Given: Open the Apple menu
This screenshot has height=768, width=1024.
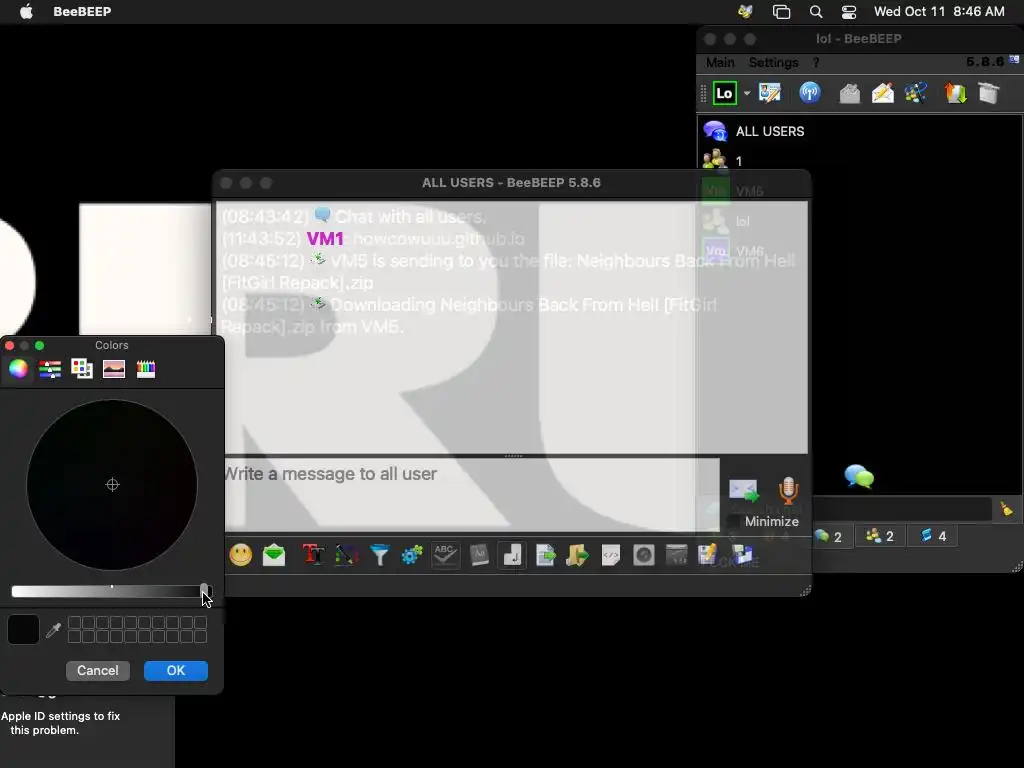Looking at the screenshot, I should (26, 11).
